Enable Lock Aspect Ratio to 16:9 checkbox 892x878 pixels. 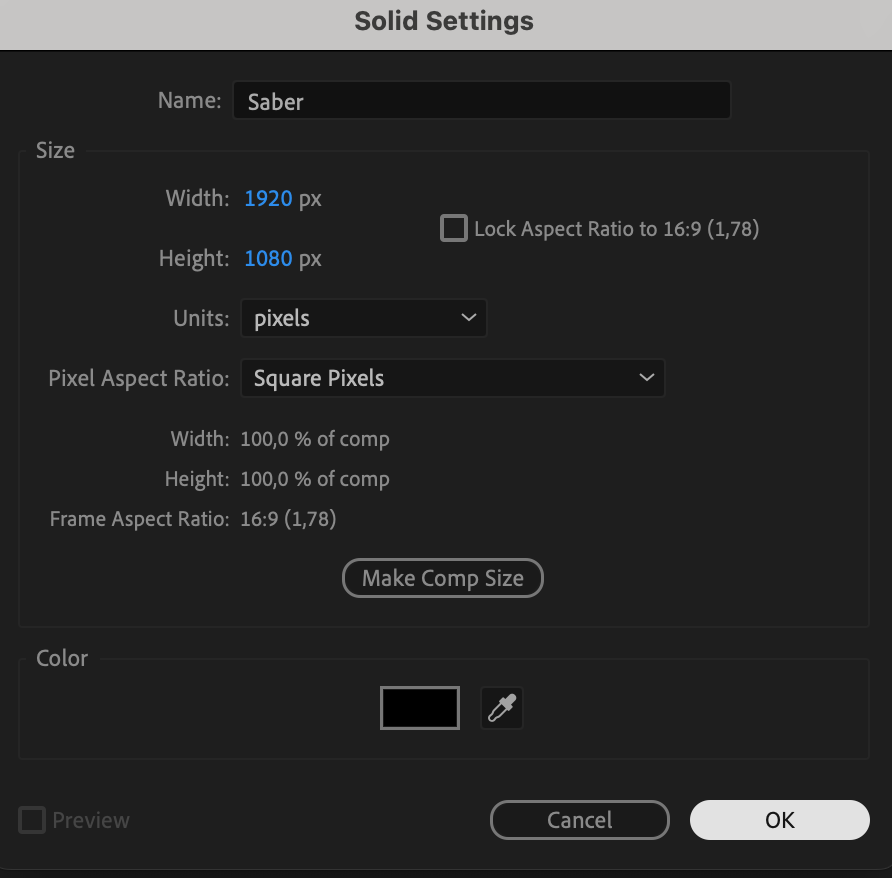click(454, 229)
